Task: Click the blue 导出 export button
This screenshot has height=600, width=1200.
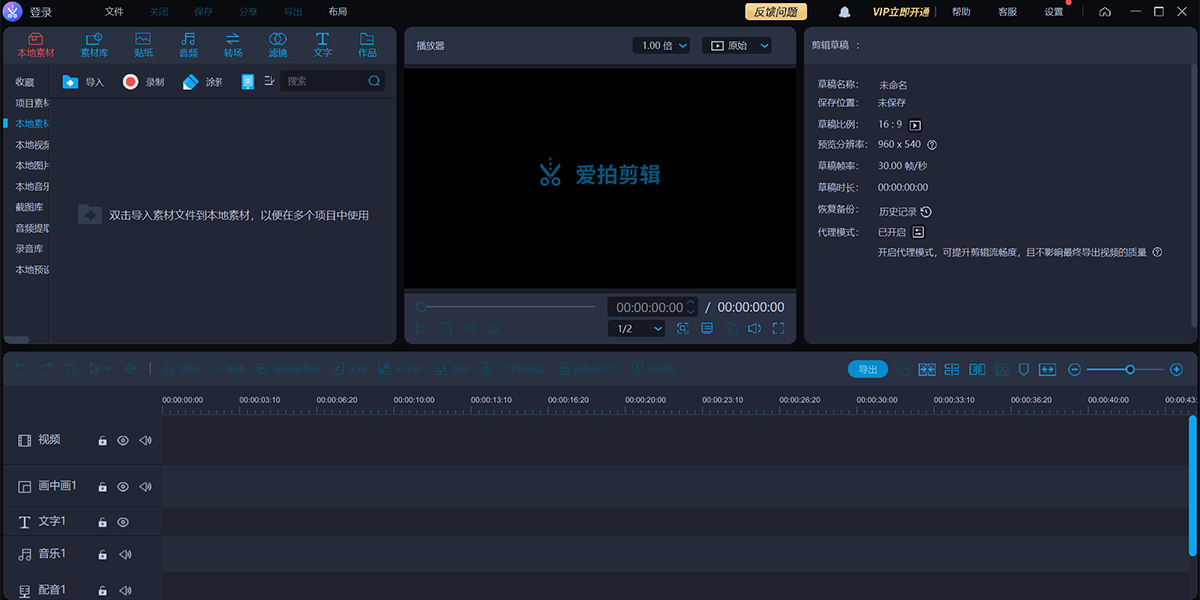Action: 867,369
